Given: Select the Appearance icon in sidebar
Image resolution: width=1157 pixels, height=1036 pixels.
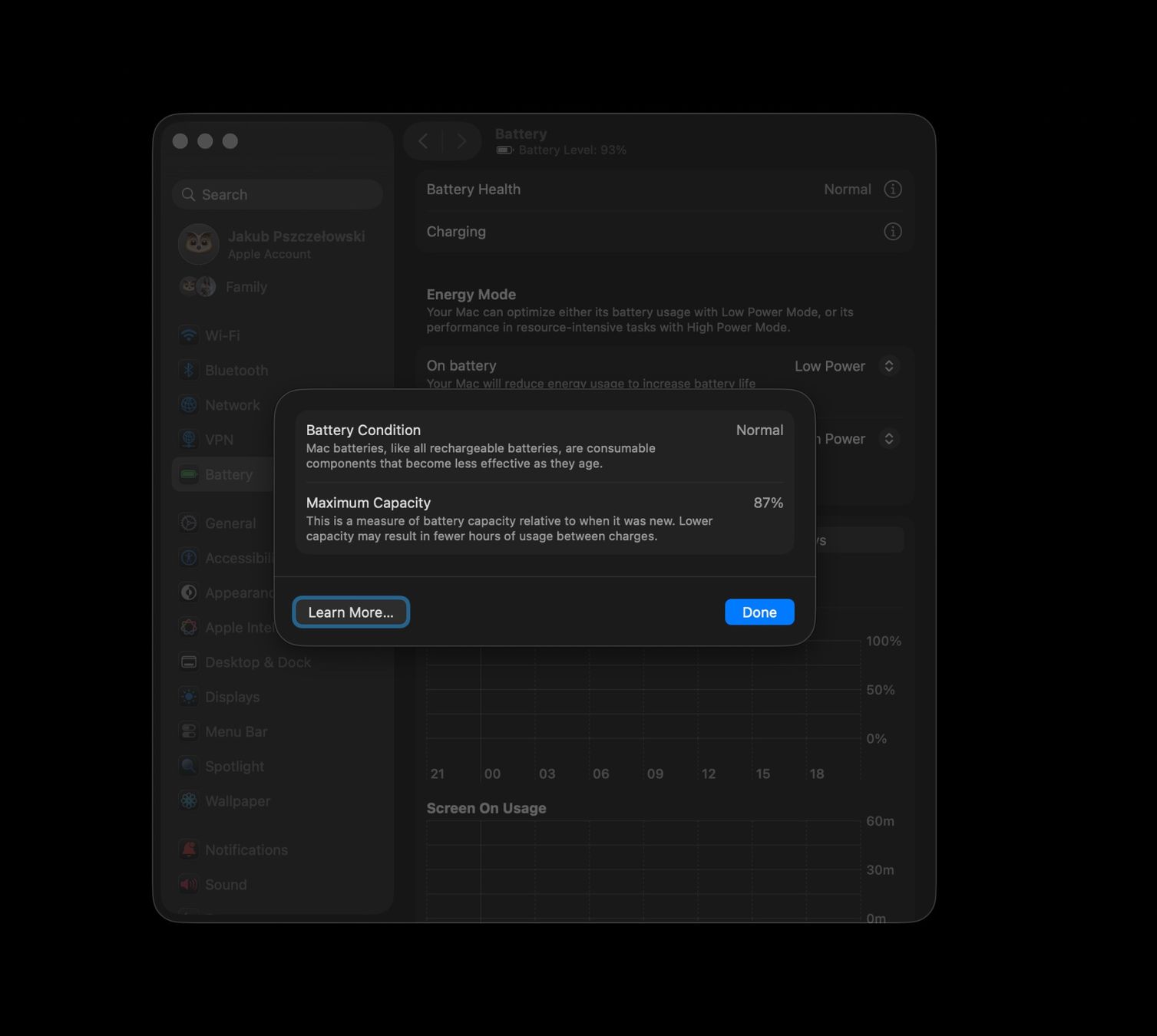Looking at the screenshot, I should pos(188,592).
